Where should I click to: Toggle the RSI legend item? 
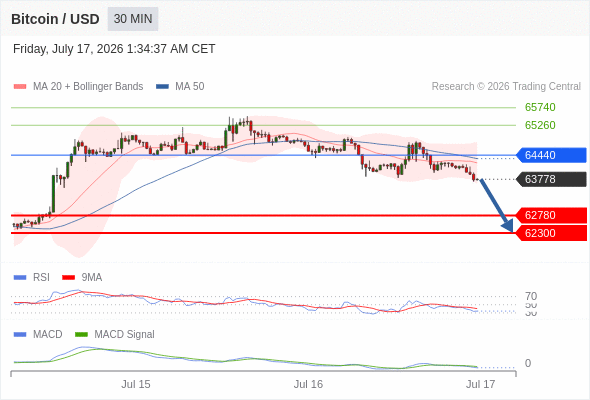point(32,277)
